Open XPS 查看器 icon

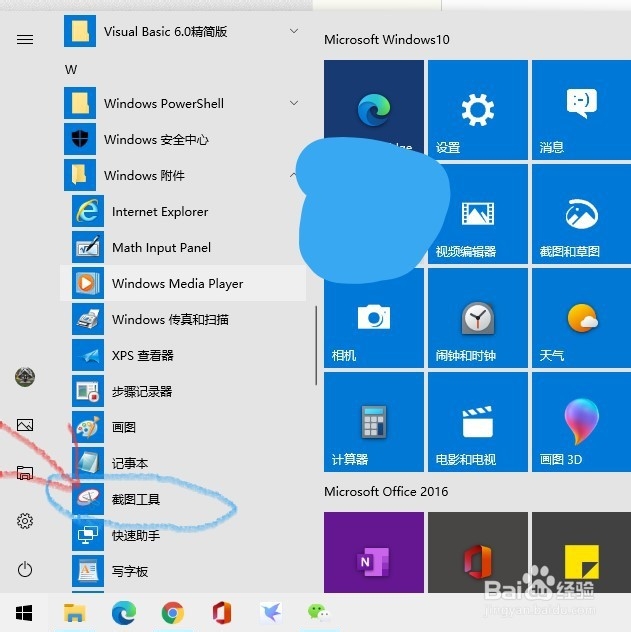(88, 355)
